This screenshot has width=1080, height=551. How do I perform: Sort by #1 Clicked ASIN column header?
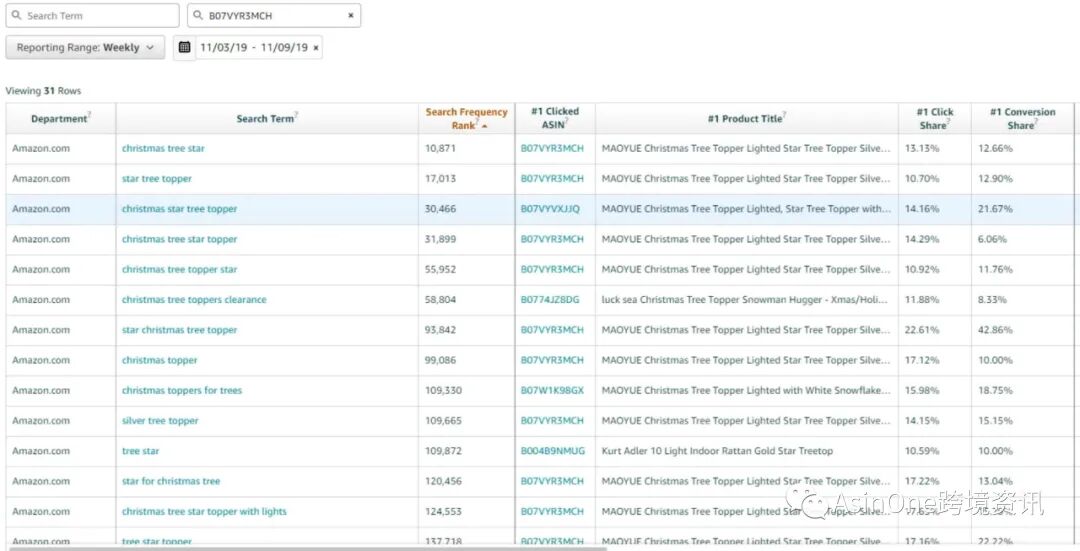coord(555,118)
